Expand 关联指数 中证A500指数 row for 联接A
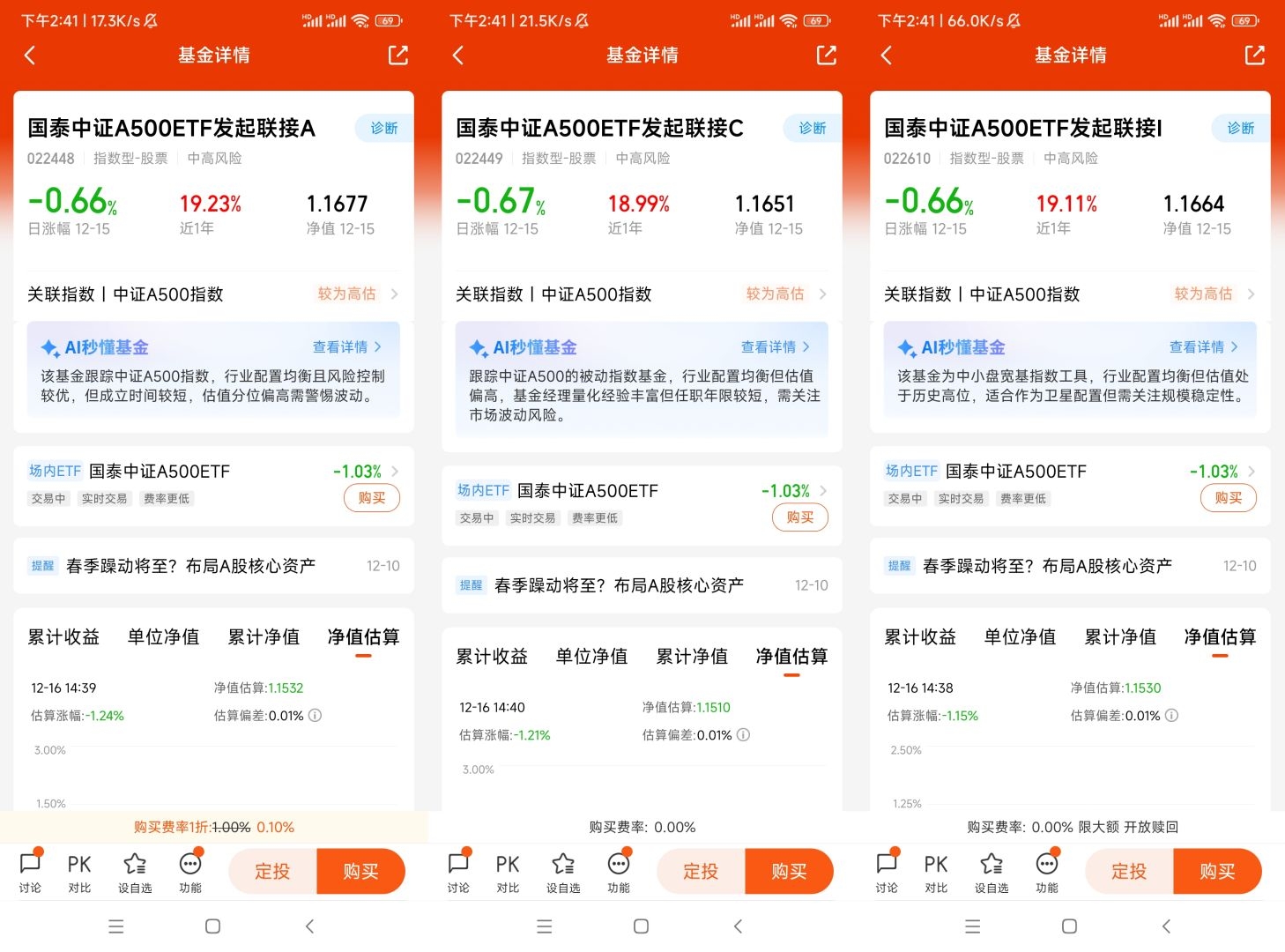The image size is (1285, 952). (213, 294)
